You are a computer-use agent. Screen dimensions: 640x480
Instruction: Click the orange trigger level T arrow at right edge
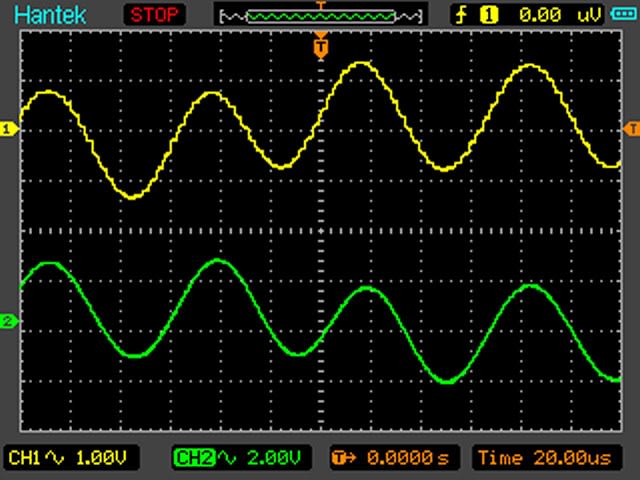[x=631, y=129]
